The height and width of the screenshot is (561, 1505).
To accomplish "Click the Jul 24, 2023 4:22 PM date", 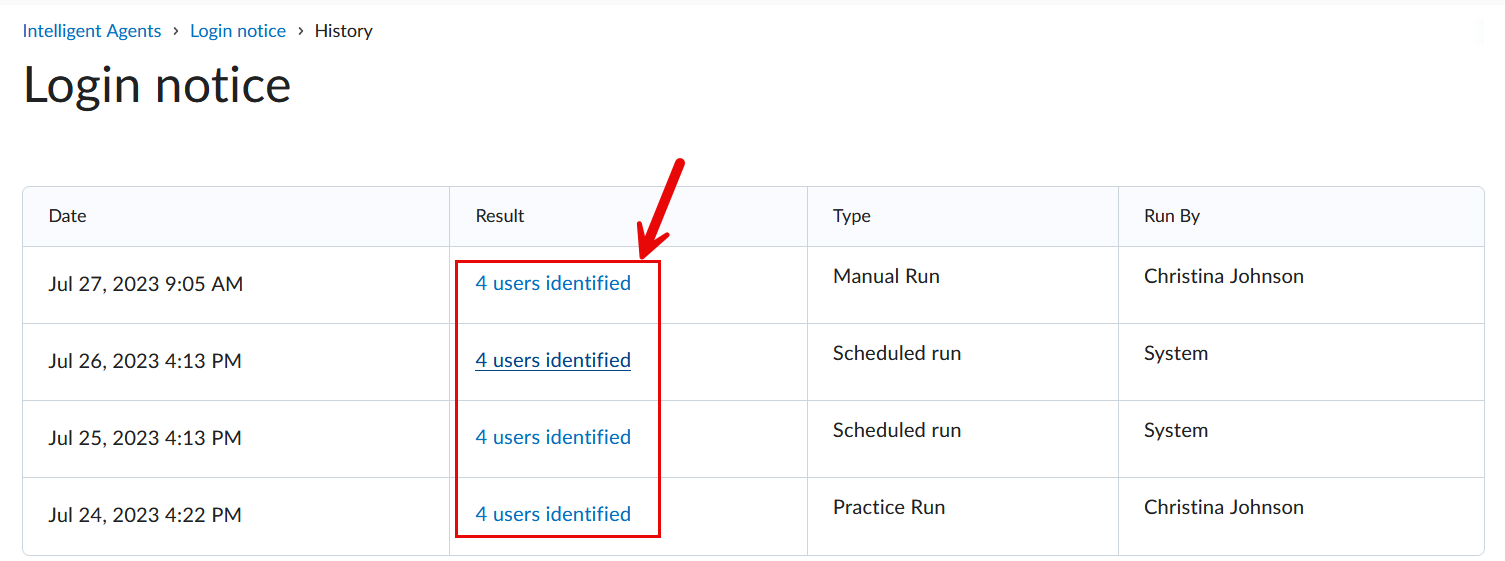I will 145,515.
